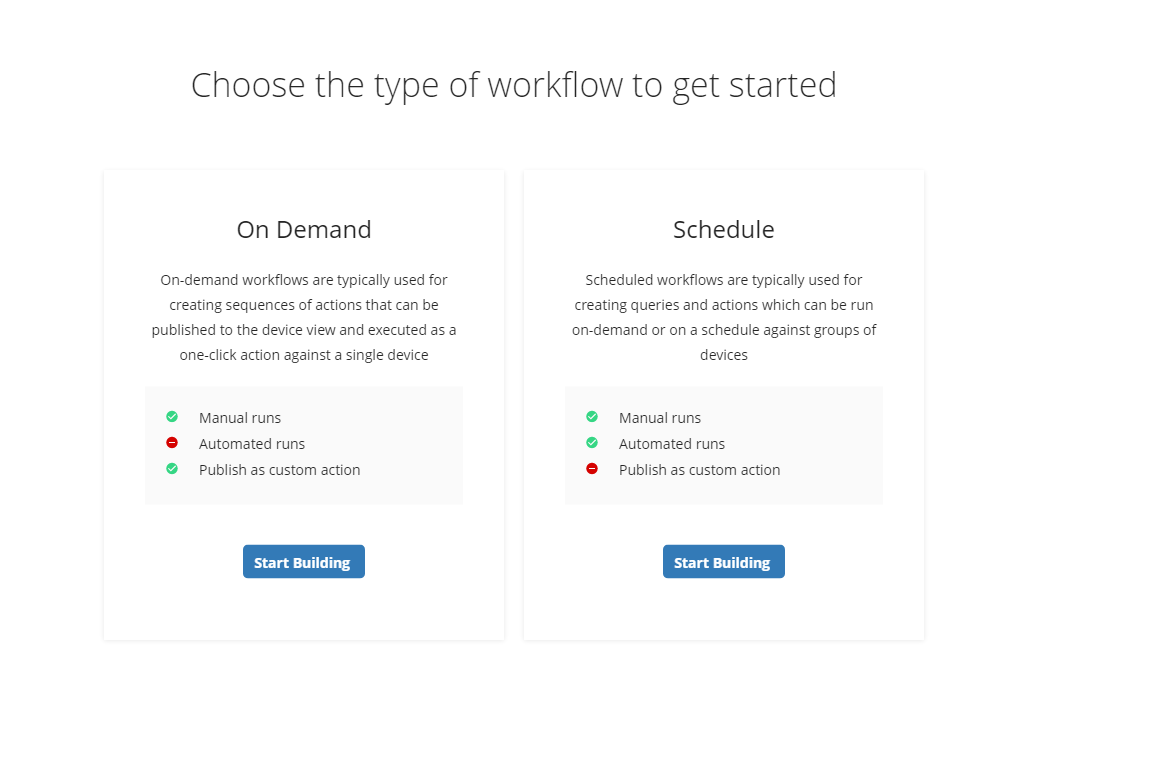Select the Schedule card title
The width and height of the screenshot is (1151, 772).
pyautogui.click(x=723, y=230)
